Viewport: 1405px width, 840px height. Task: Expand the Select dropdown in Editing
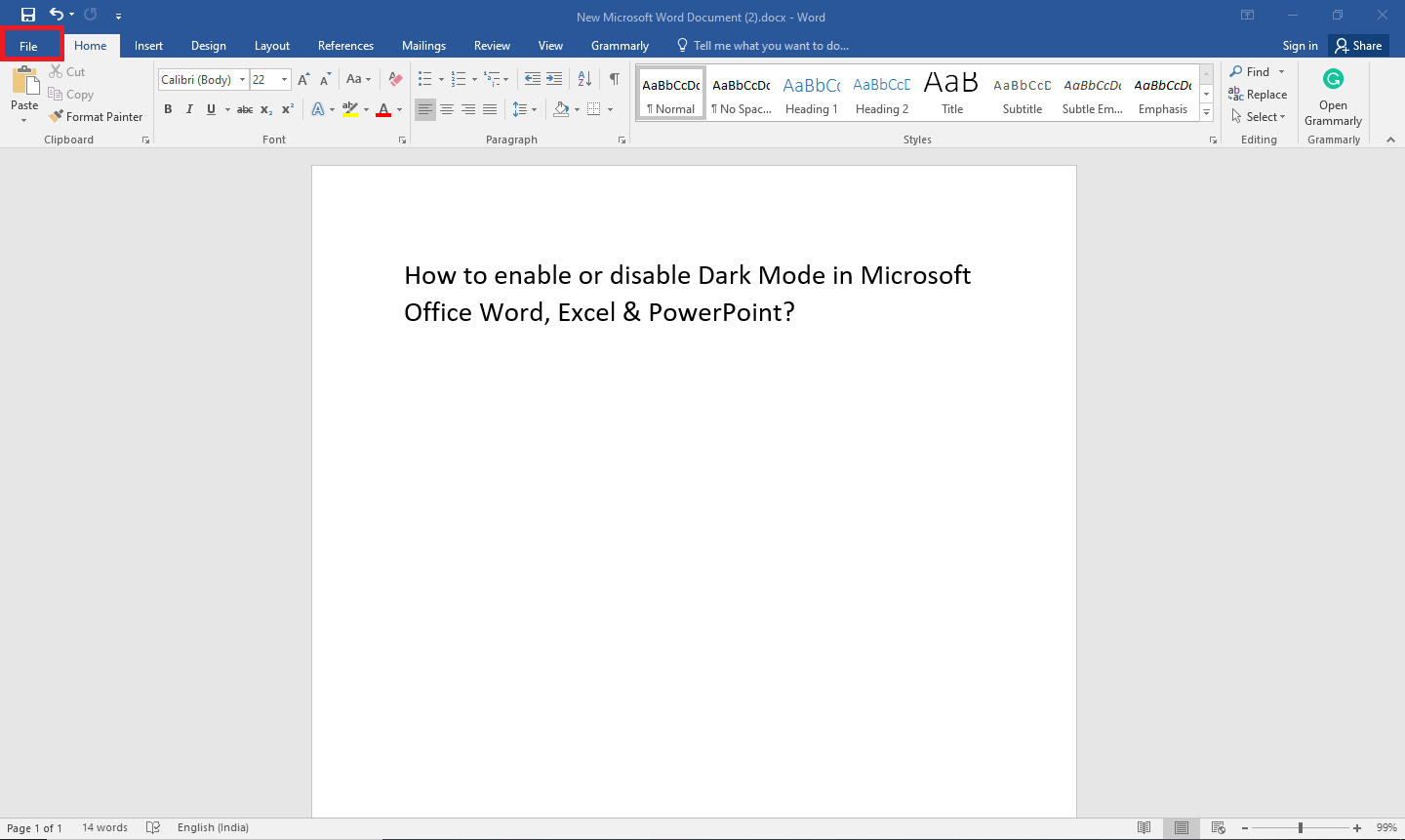pyautogui.click(x=1259, y=117)
